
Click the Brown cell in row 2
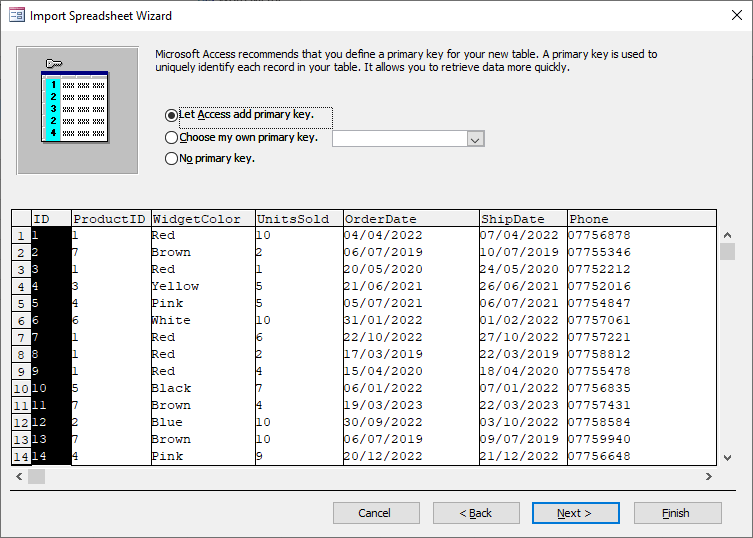pyautogui.click(x=203, y=252)
